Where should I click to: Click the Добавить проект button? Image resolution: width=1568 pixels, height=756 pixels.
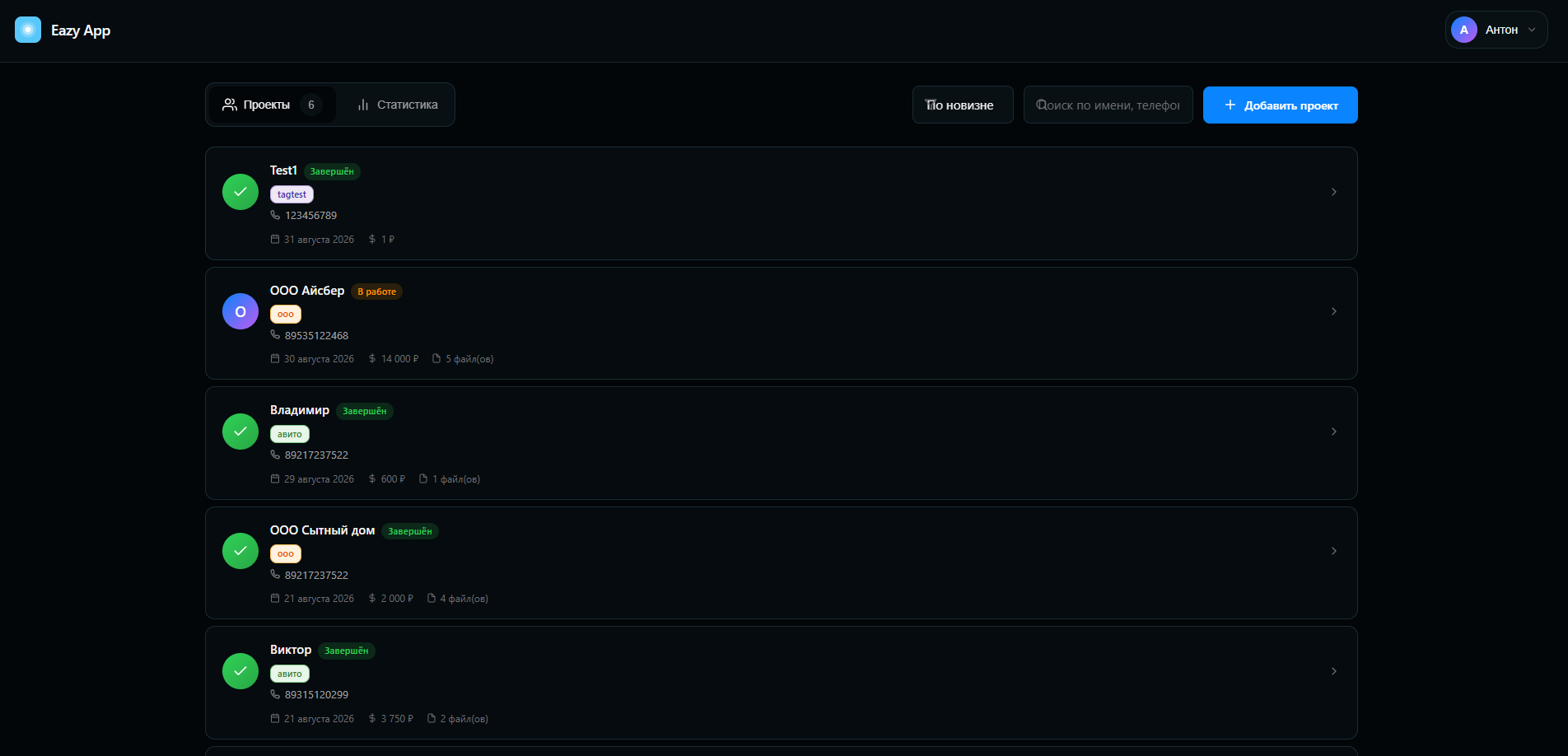1280,105
